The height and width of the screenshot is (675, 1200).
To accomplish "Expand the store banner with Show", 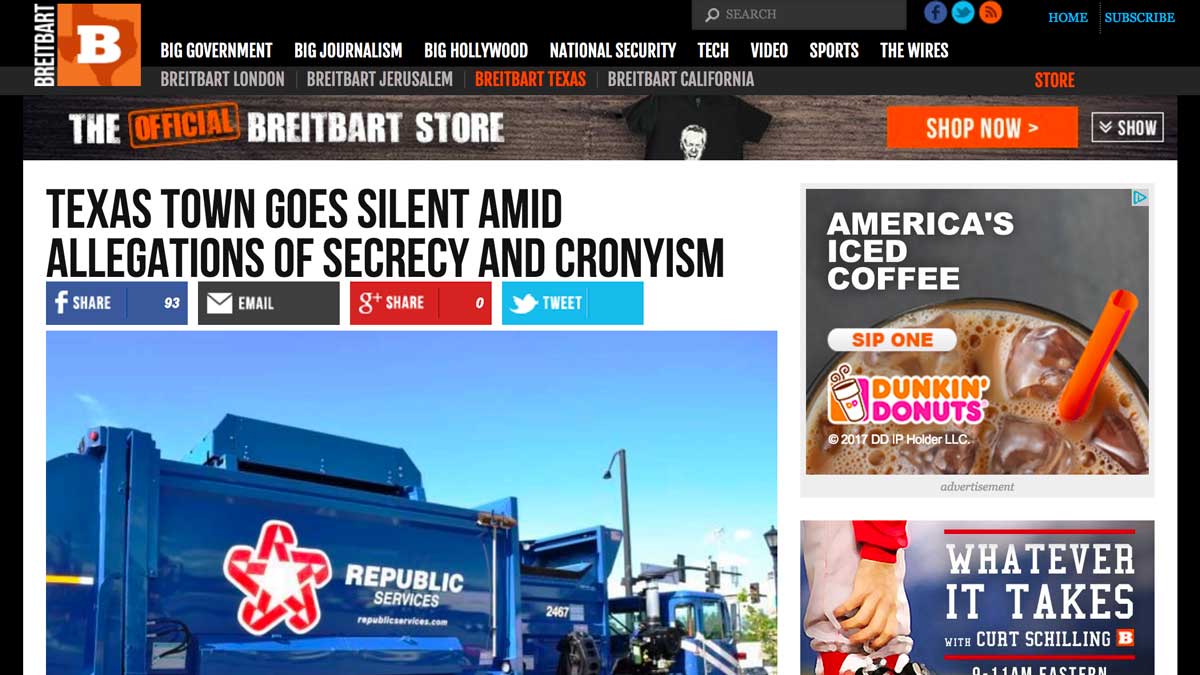I will point(1127,127).
